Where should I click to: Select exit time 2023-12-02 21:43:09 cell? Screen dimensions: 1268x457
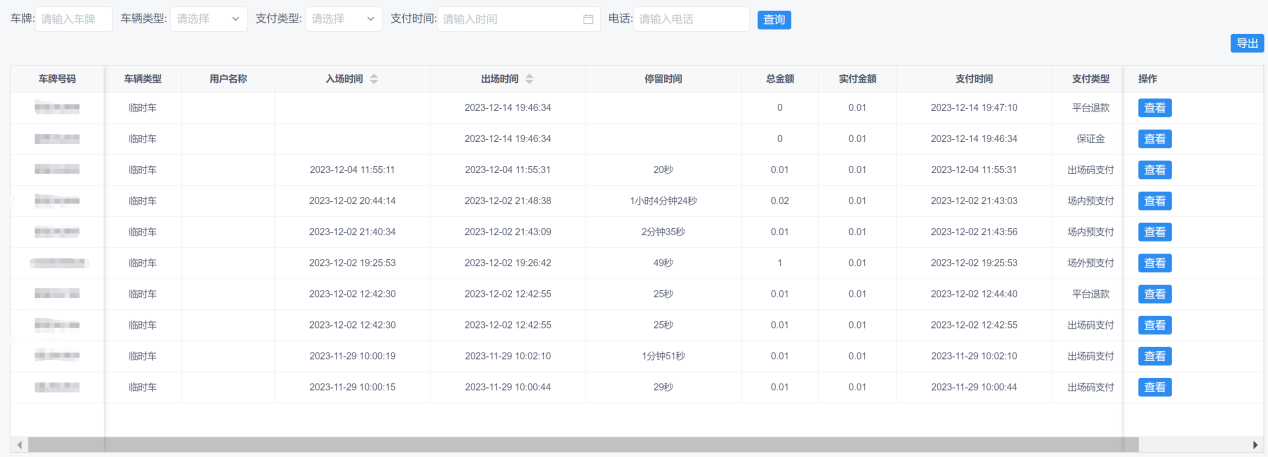pyautogui.click(x=508, y=232)
